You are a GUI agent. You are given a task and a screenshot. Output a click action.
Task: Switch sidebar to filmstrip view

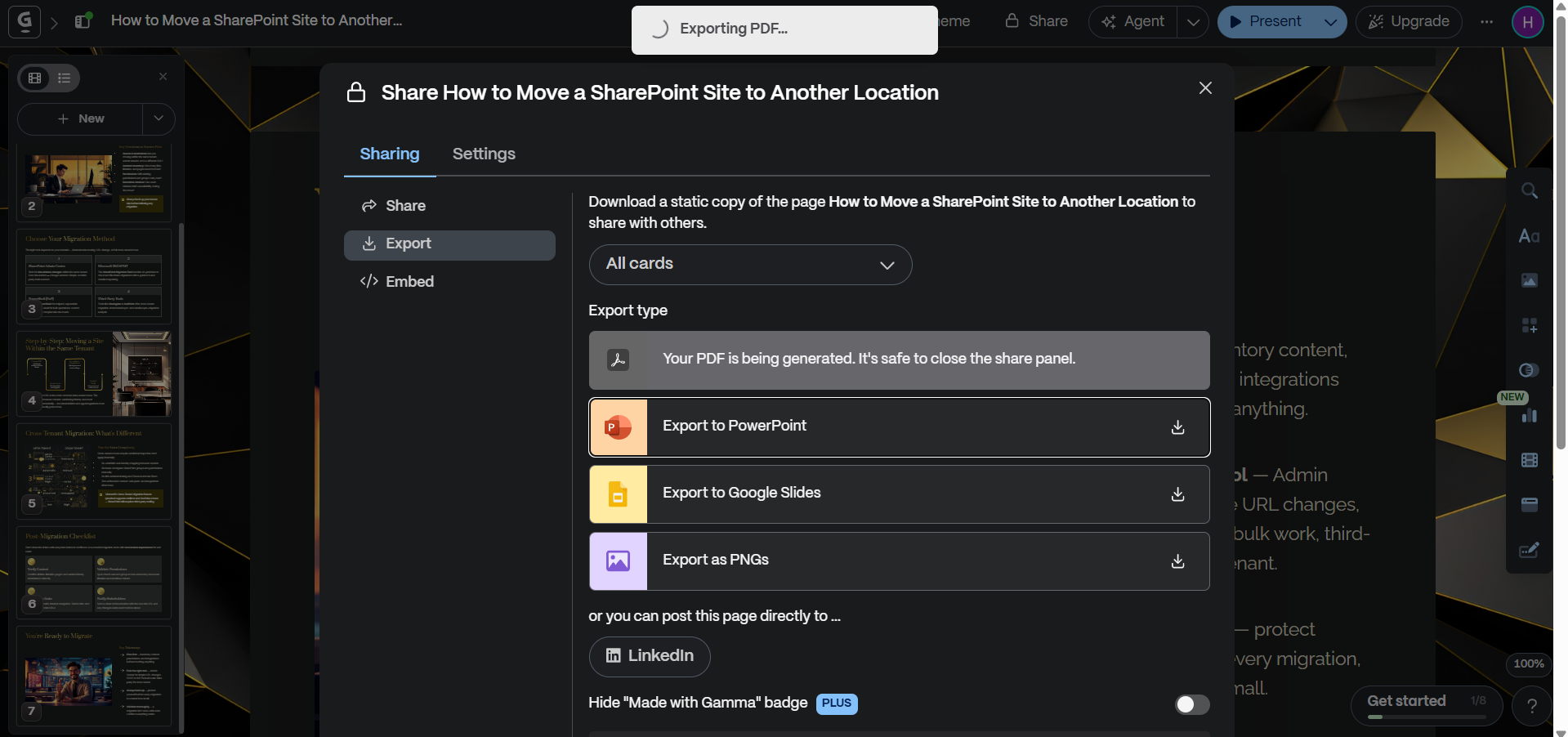point(35,78)
